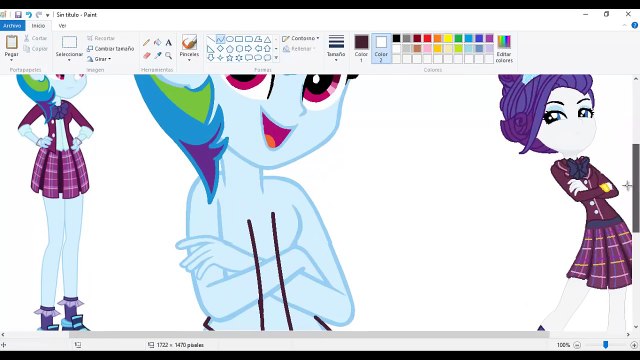This screenshot has width=640, height=360.
Task: Pick the purple color swatch
Action: [x=489, y=38]
